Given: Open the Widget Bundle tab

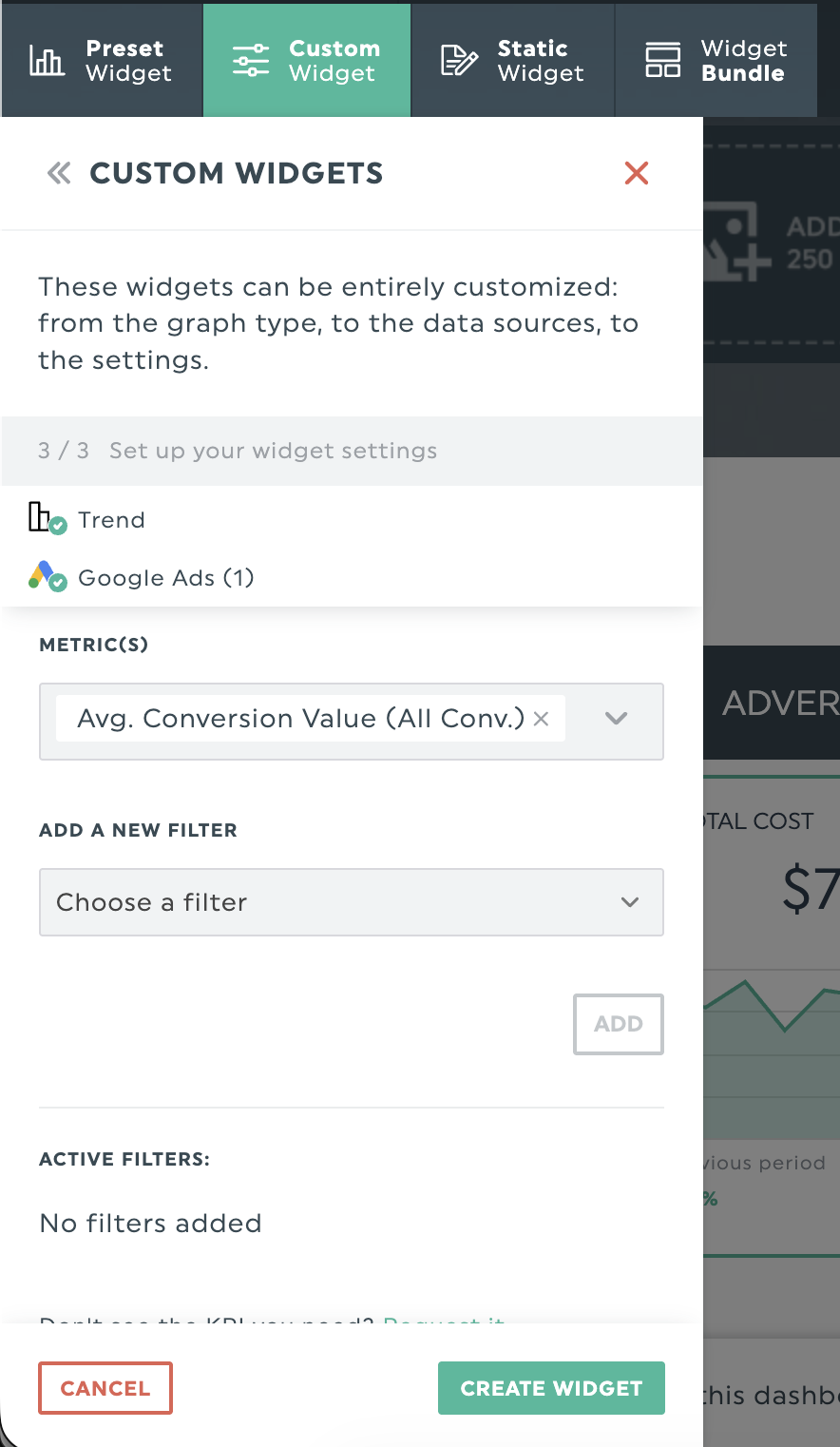Looking at the screenshot, I should 716,61.
